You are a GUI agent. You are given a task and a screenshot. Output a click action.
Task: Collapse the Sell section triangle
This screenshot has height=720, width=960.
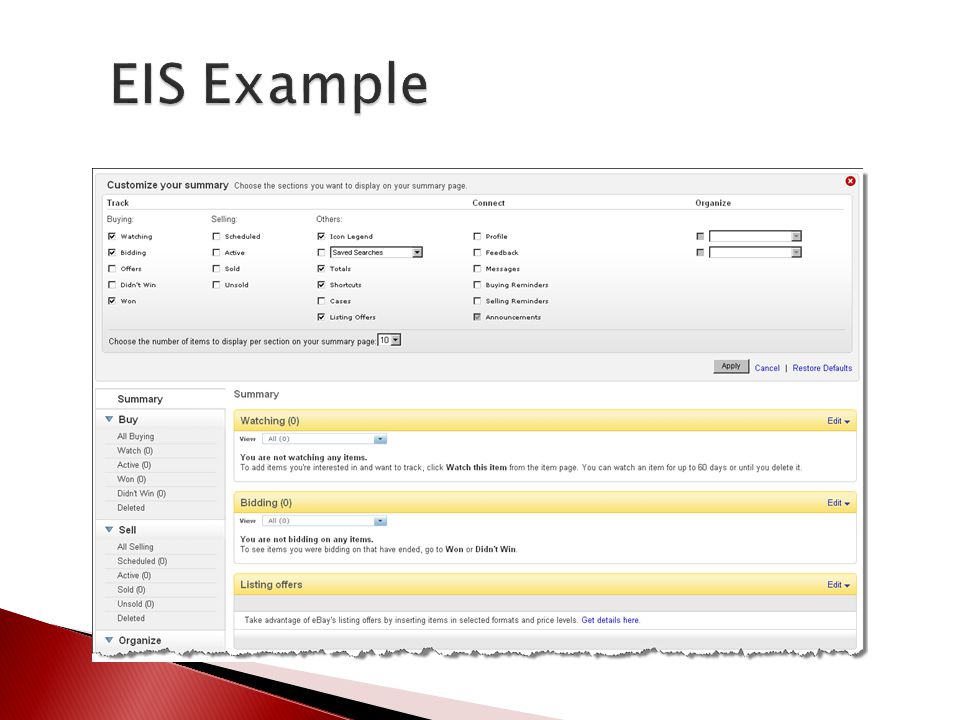click(x=109, y=530)
